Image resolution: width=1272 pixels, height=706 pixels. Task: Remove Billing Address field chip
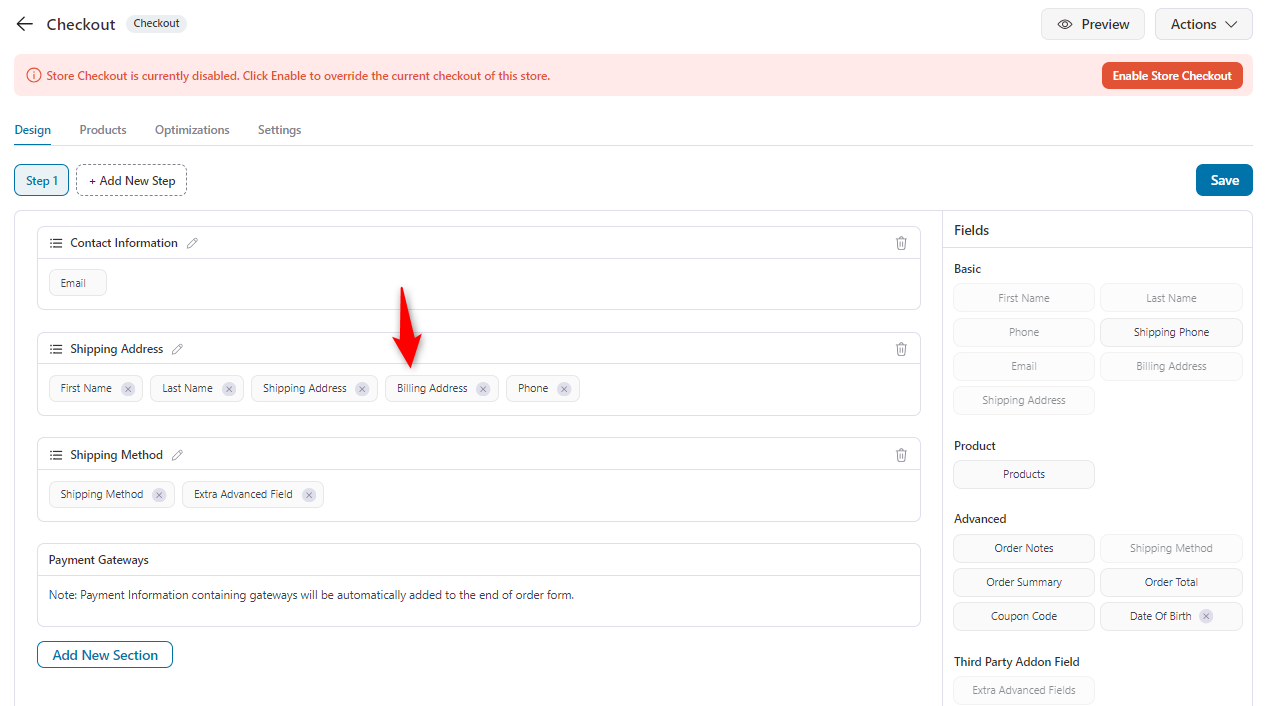484,389
